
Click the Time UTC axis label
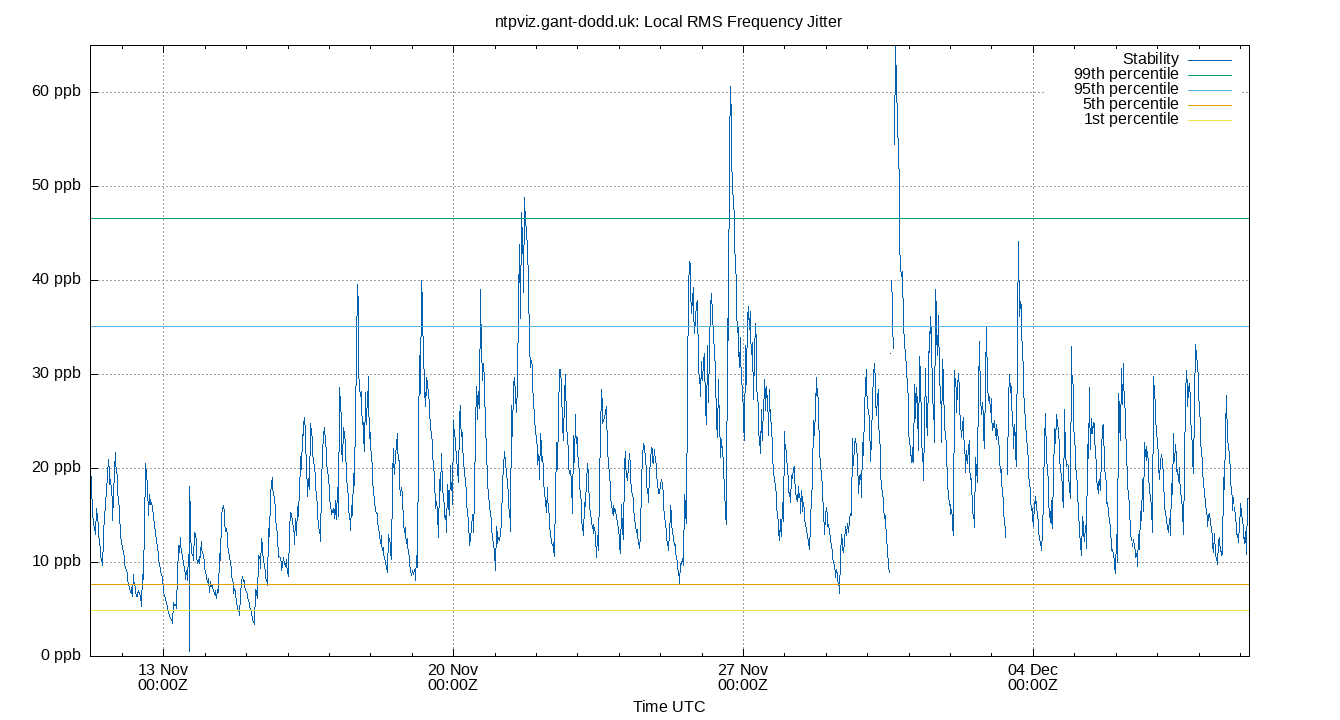tap(670, 706)
